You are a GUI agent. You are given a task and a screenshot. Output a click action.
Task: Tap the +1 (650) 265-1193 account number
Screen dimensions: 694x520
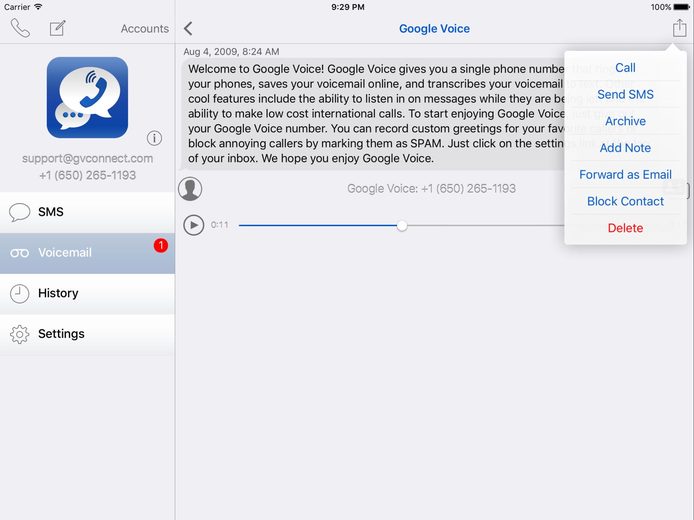point(88,175)
